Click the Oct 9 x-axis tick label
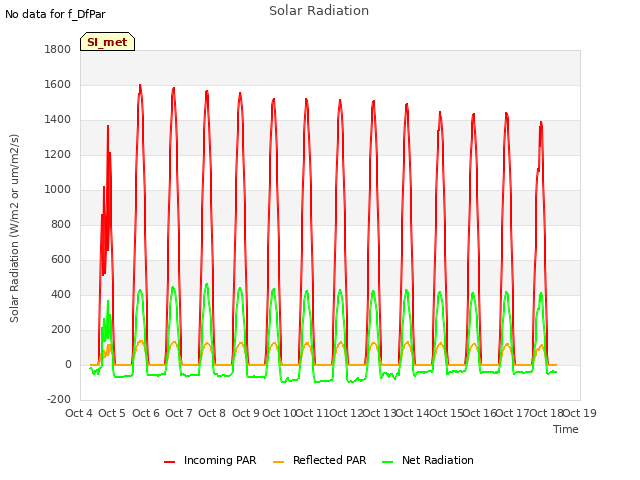Screen dimensions: 640x480 (x=246, y=413)
